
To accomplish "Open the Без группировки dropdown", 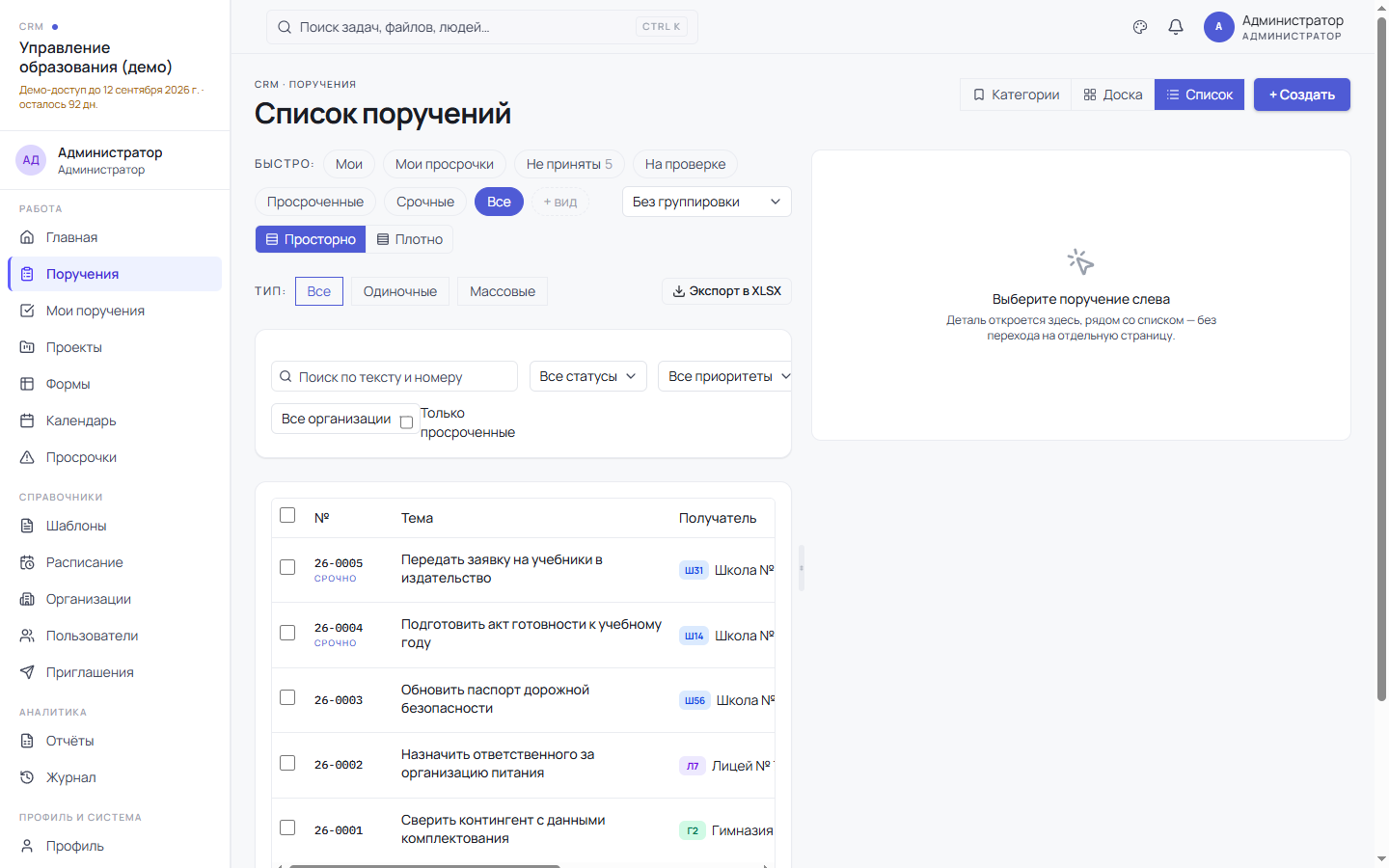I will tap(707, 202).
